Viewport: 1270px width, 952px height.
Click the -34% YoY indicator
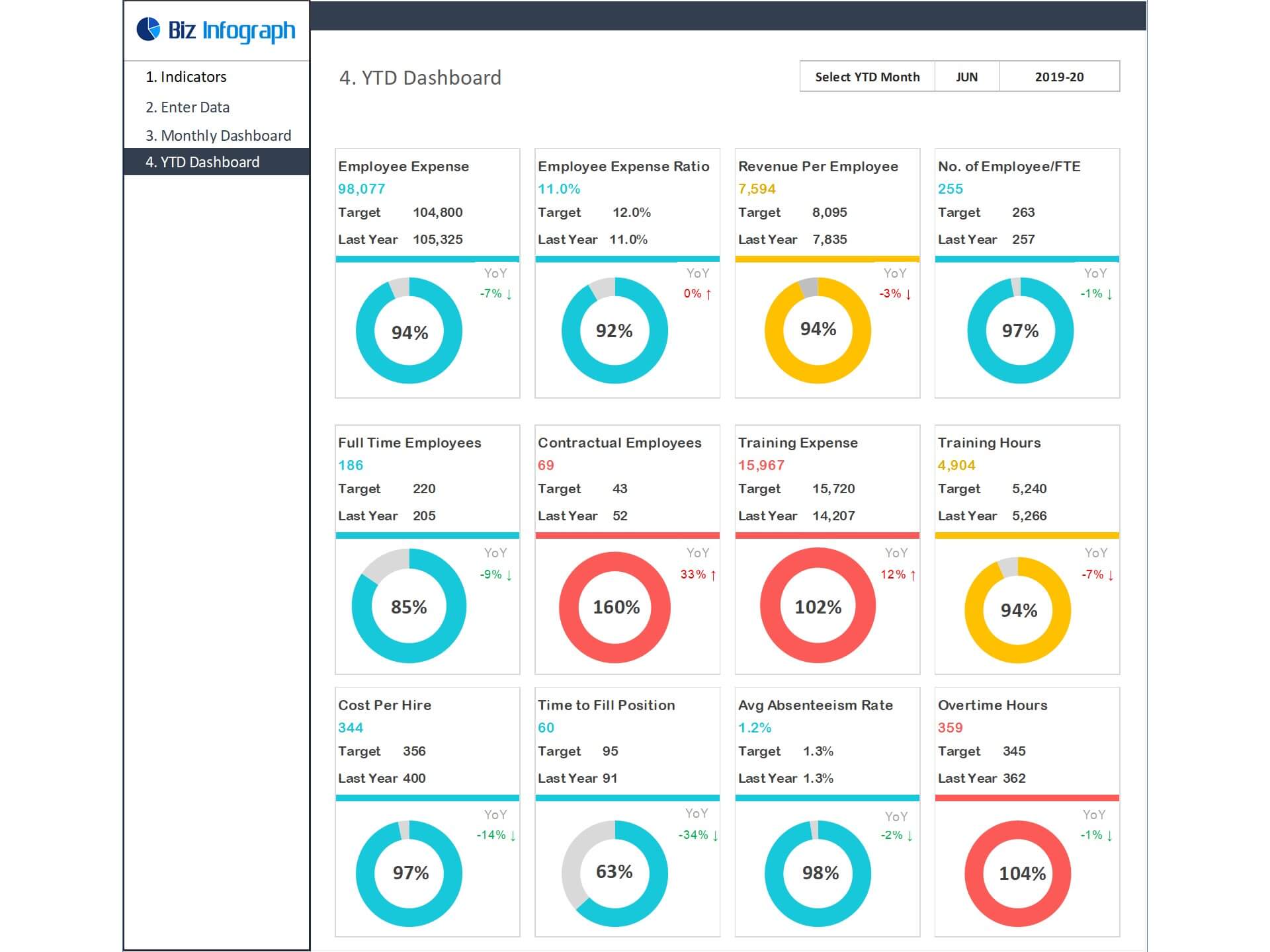698,835
